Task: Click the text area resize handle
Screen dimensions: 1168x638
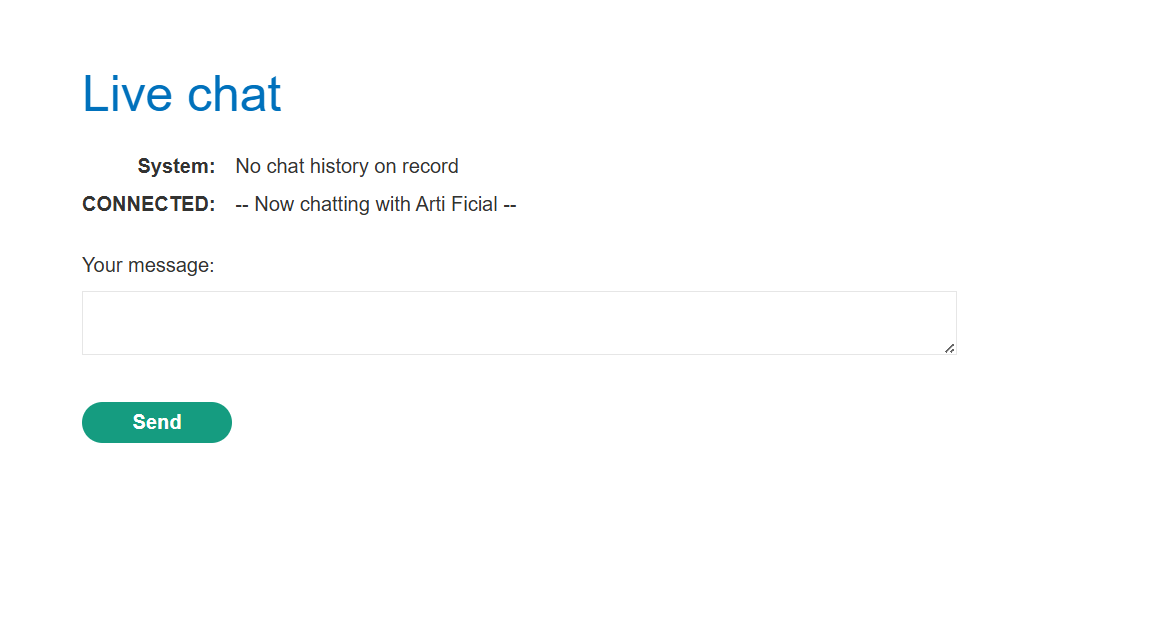Action: point(949,348)
